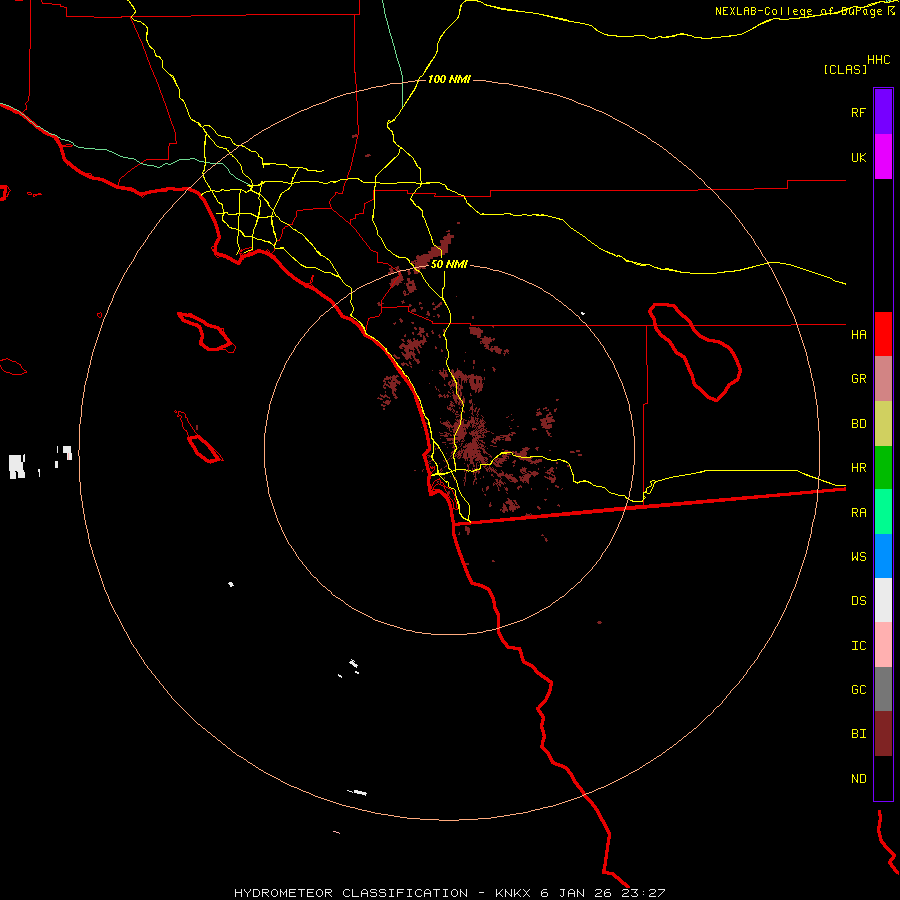Click the DS white legend color swatch
Viewport: 900px width, 900px height.
coord(883,600)
